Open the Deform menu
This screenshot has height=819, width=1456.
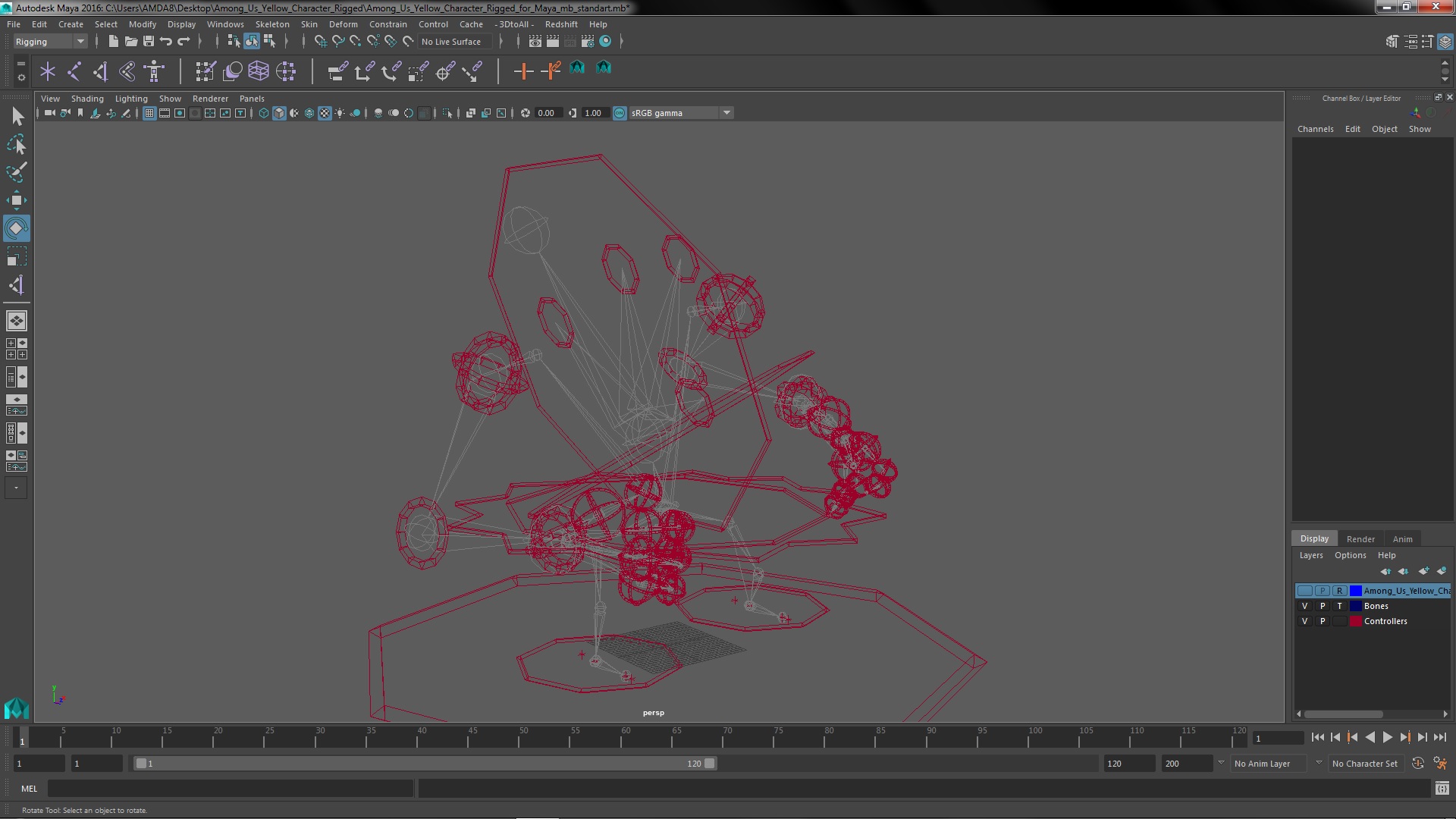pos(343,24)
